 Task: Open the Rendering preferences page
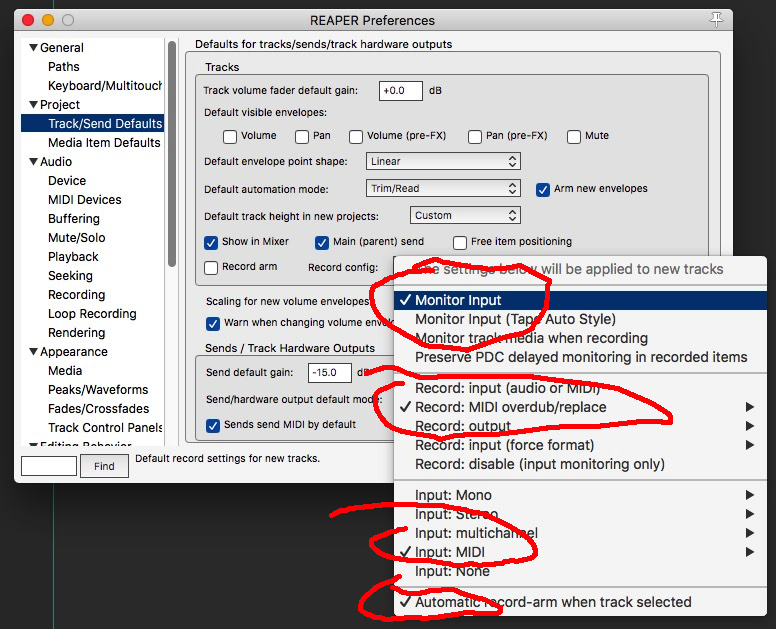pyautogui.click(x=77, y=333)
